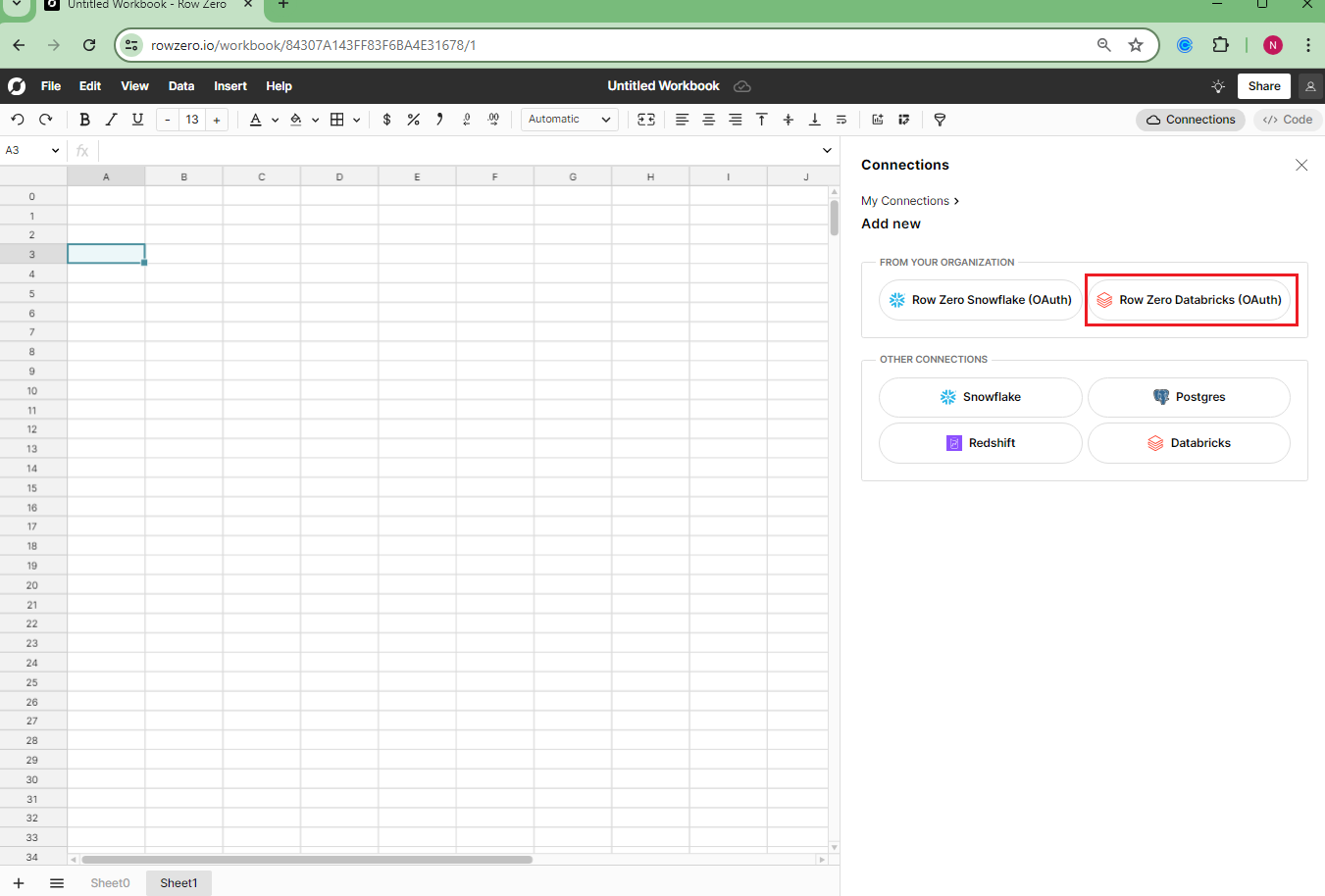
Task: Center align the cell text horizontally
Action: click(708, 120)
